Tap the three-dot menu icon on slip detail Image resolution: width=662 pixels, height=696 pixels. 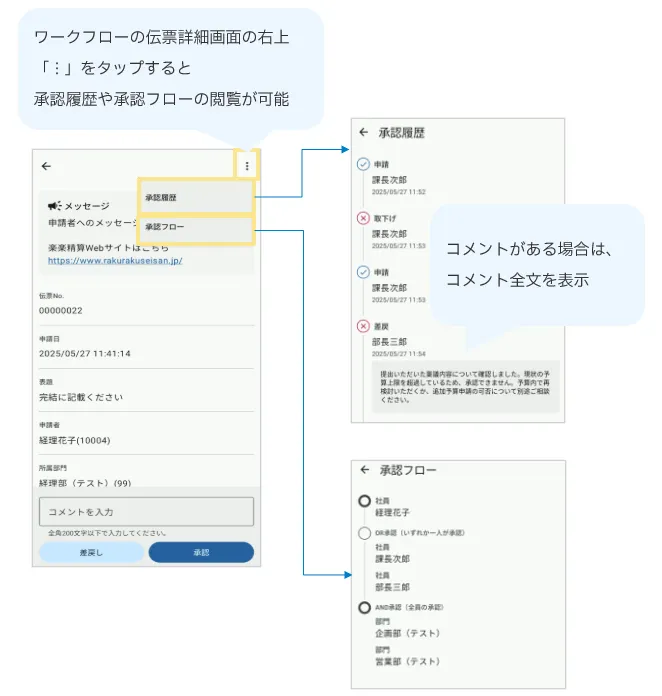point(247,166)
